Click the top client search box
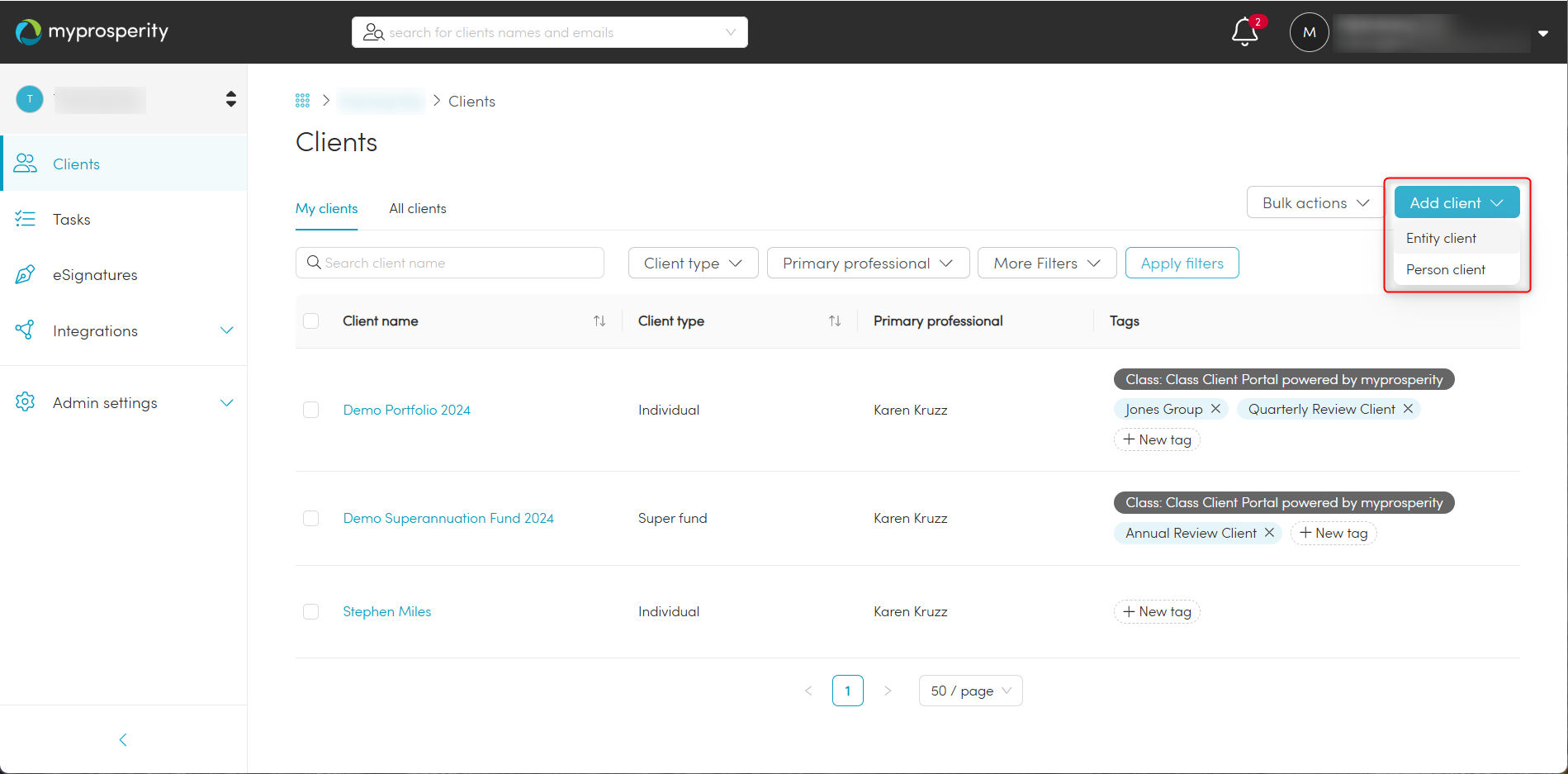The image size is (1568, 774). click(549, 32)
